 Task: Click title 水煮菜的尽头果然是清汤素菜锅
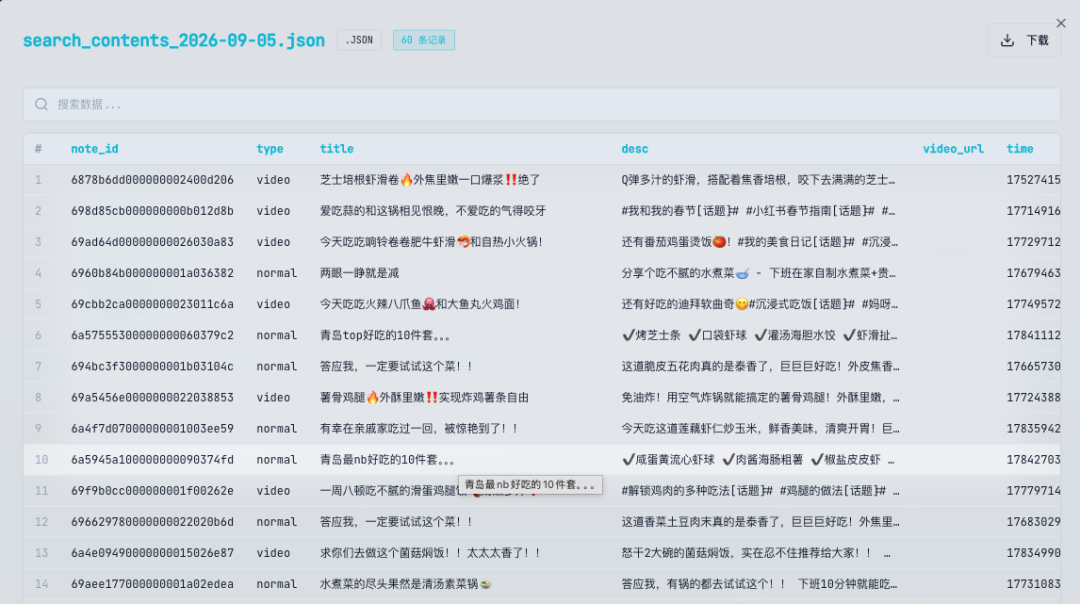pos(406,583)
